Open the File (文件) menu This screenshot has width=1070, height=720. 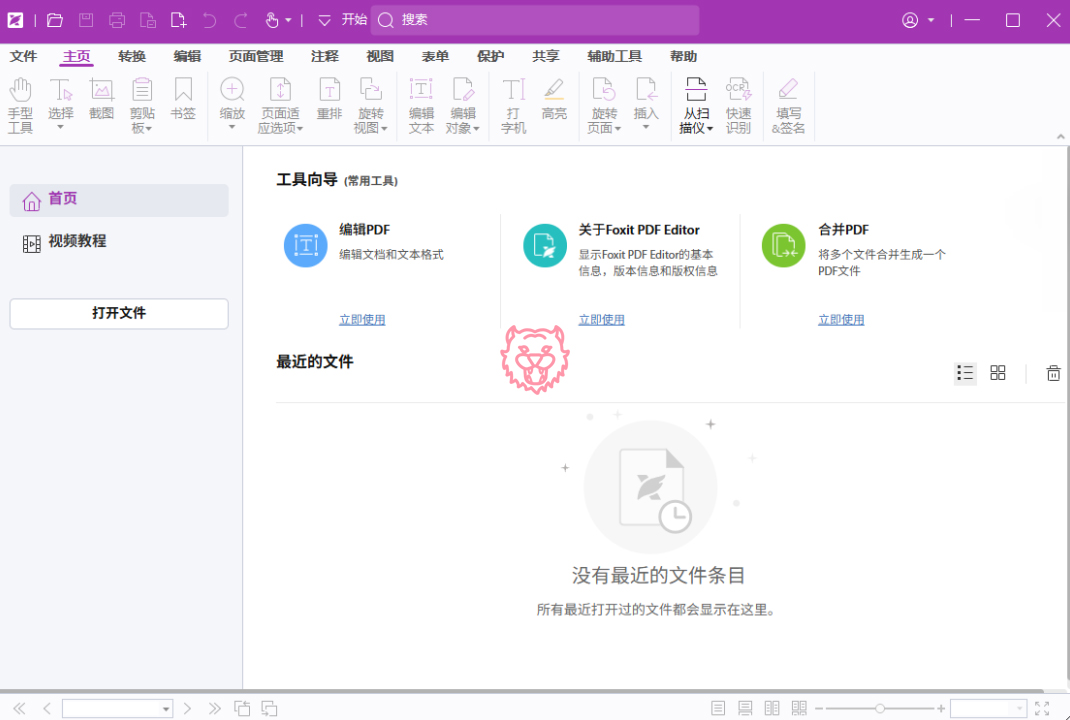23,57
